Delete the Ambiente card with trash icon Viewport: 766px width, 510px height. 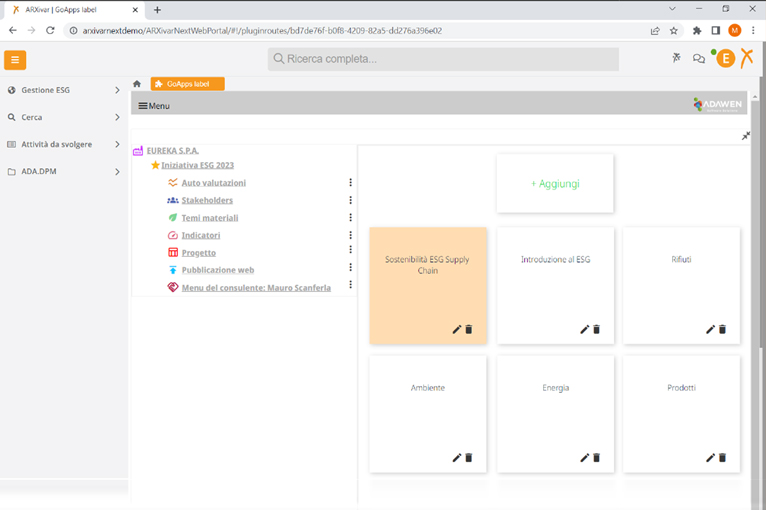[x=469, y=458]
